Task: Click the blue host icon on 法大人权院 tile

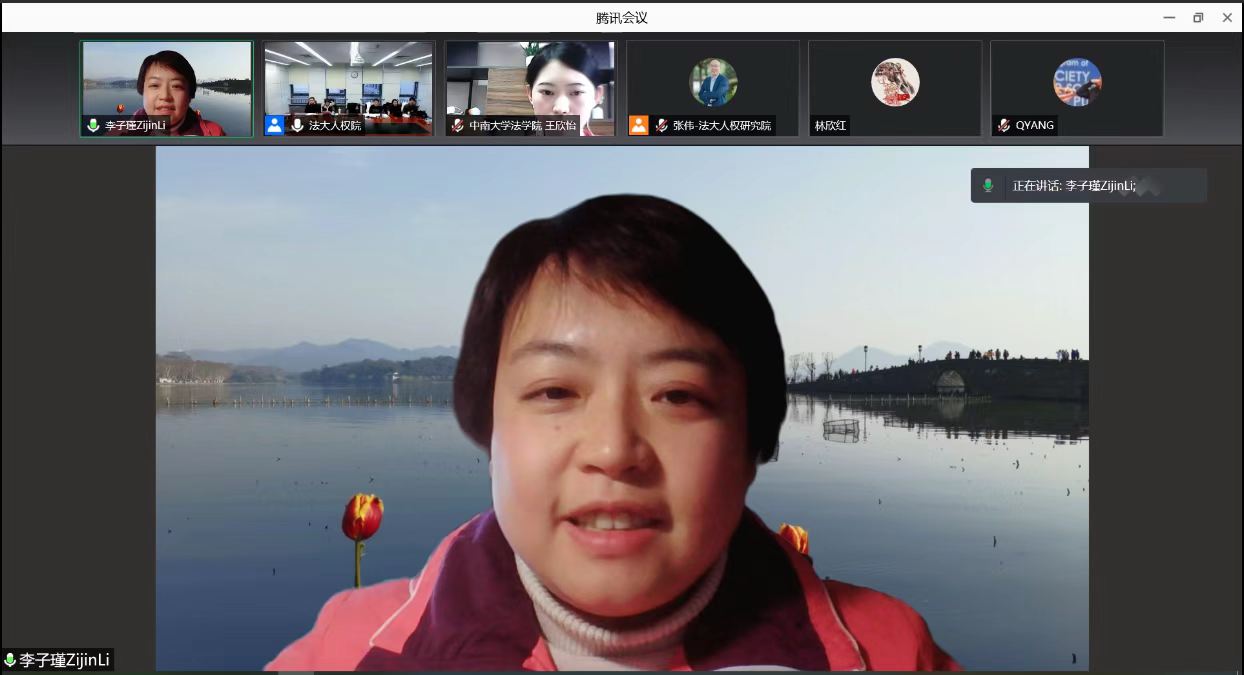Action: (x=274, y=125)
